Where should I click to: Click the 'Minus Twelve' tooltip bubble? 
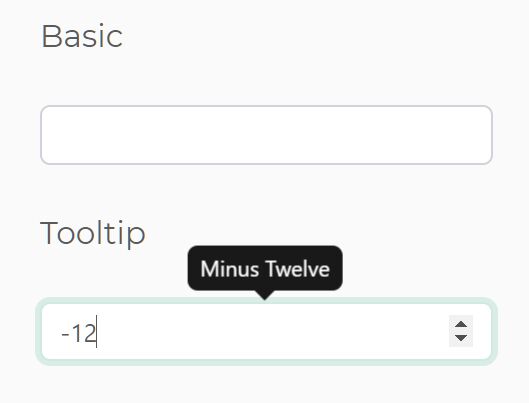265,268
